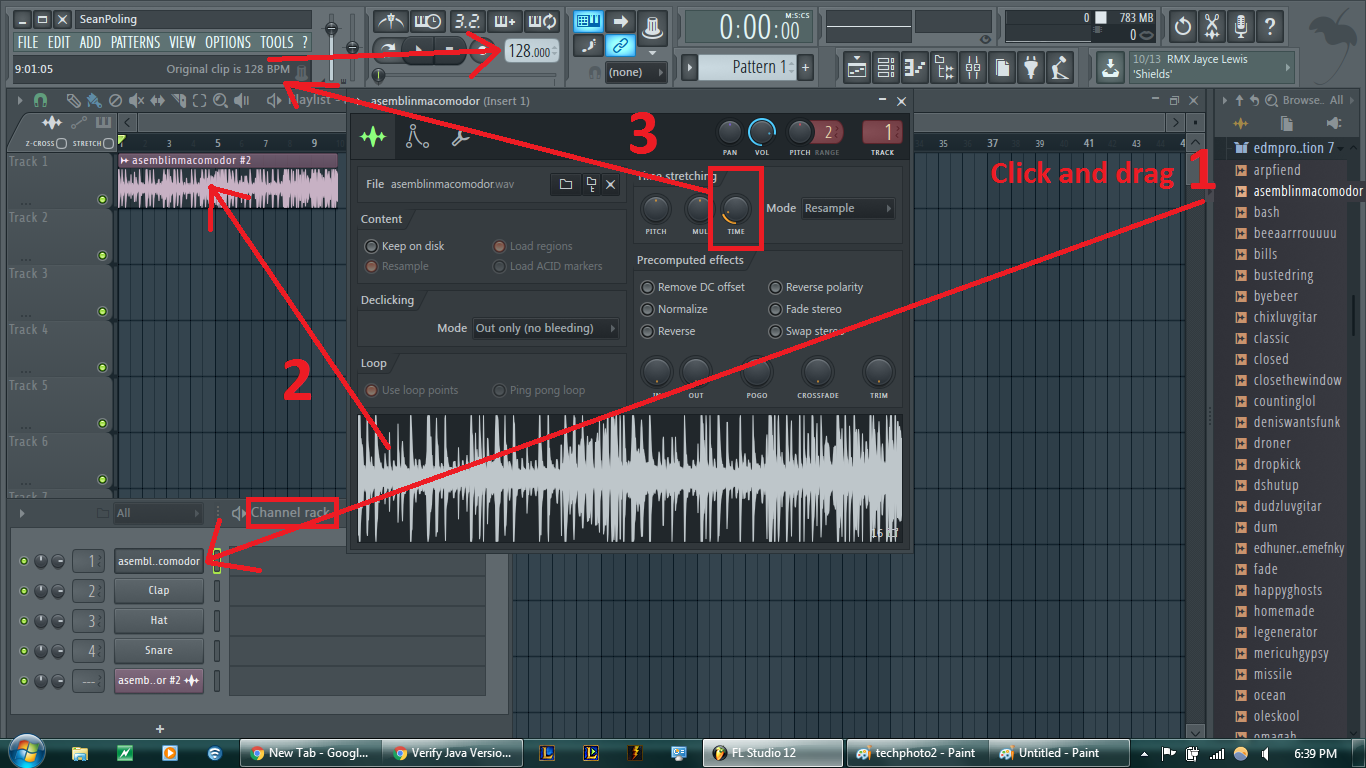Toggle the countdown before recording icon

[x=466, y=21]
